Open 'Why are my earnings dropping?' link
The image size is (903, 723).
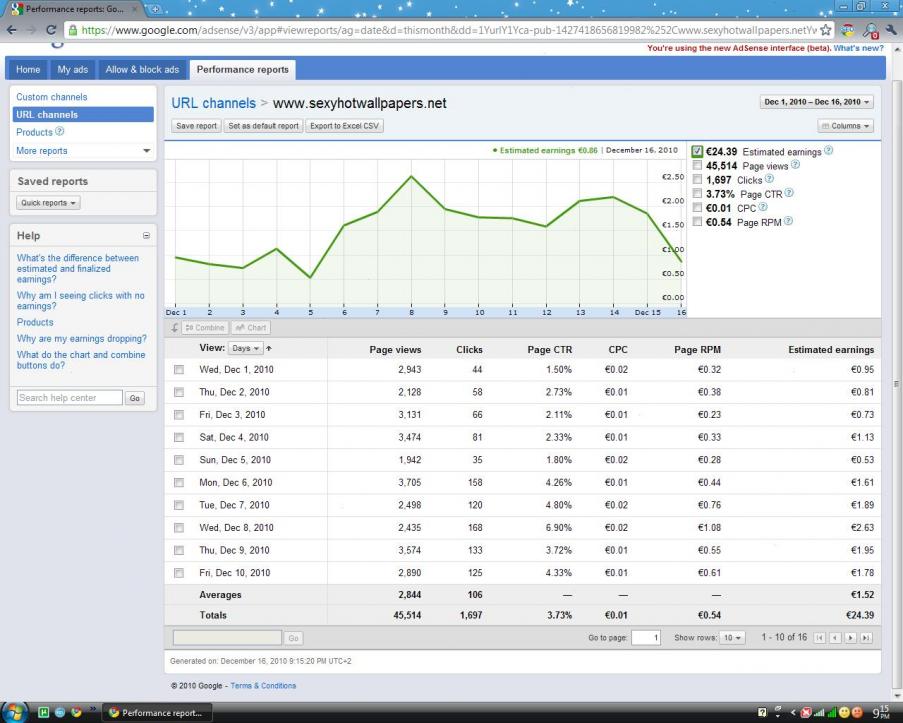(x=81, y=339)
